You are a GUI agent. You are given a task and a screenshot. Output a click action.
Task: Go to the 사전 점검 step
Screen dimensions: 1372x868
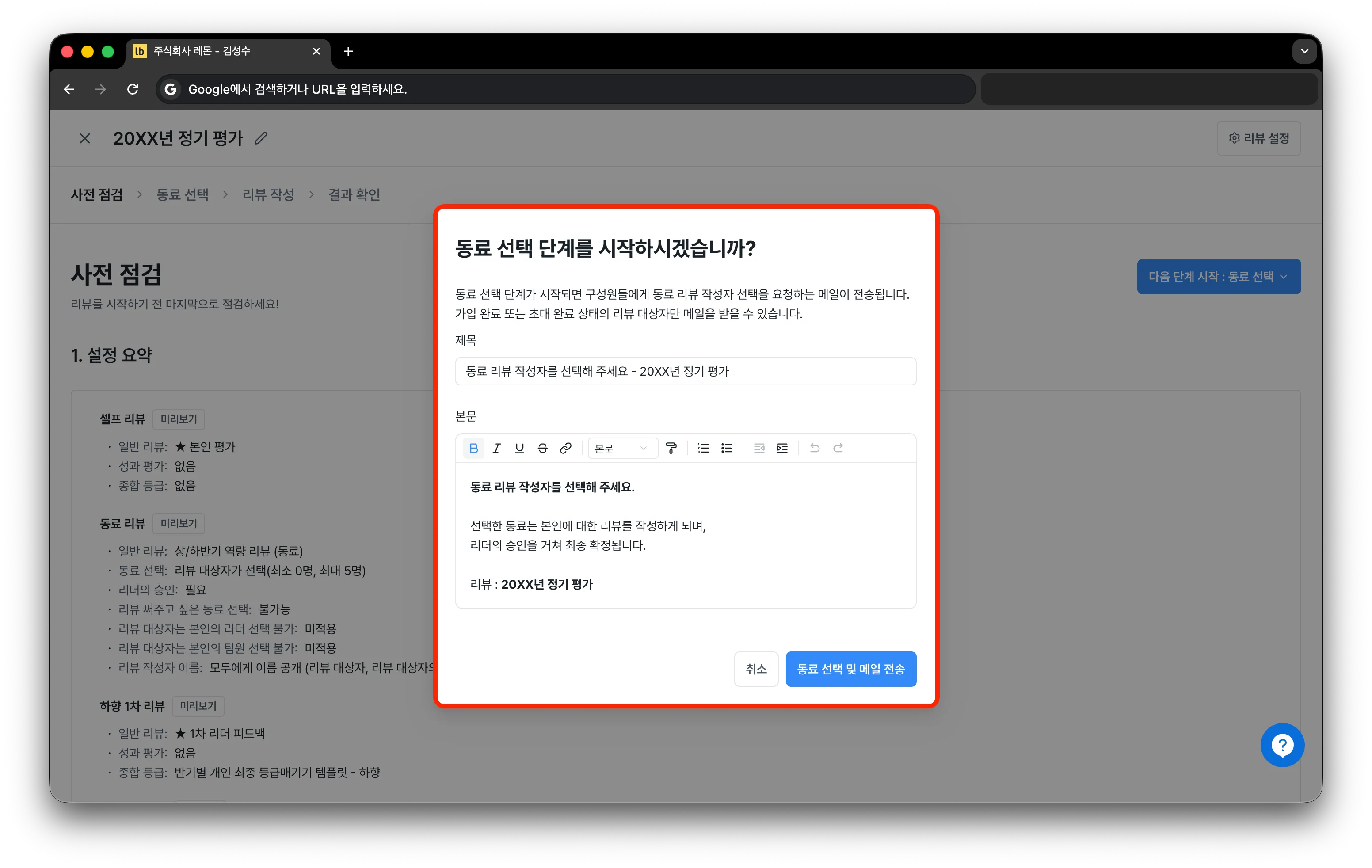click(97, 195)
